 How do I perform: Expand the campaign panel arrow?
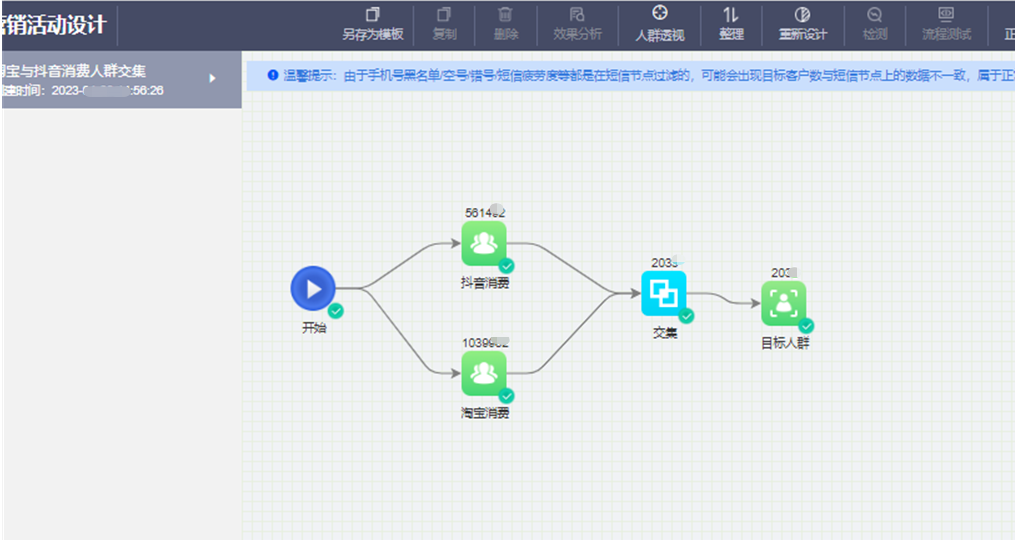pos(212,78)
